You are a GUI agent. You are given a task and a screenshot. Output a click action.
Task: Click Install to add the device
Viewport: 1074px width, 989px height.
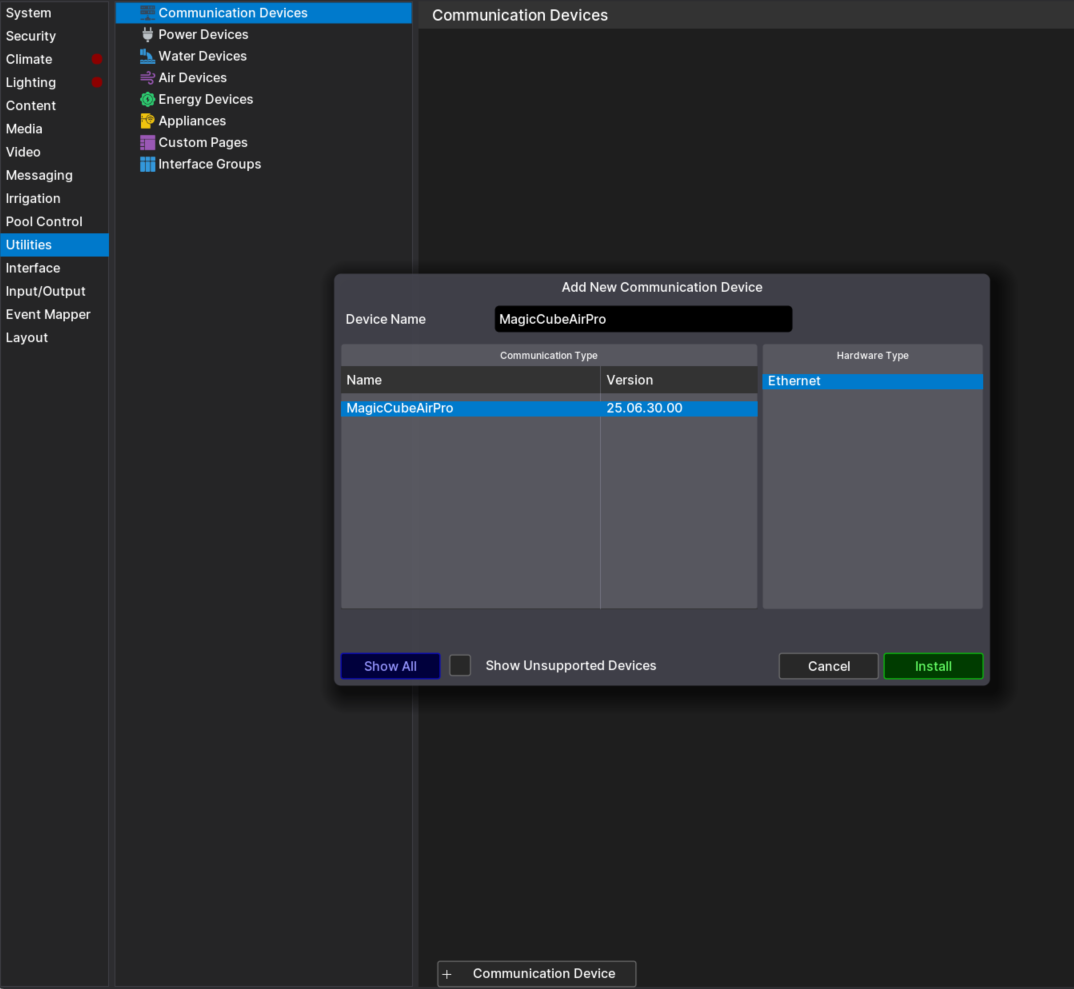pyautogui.click(x=933, y=666)
